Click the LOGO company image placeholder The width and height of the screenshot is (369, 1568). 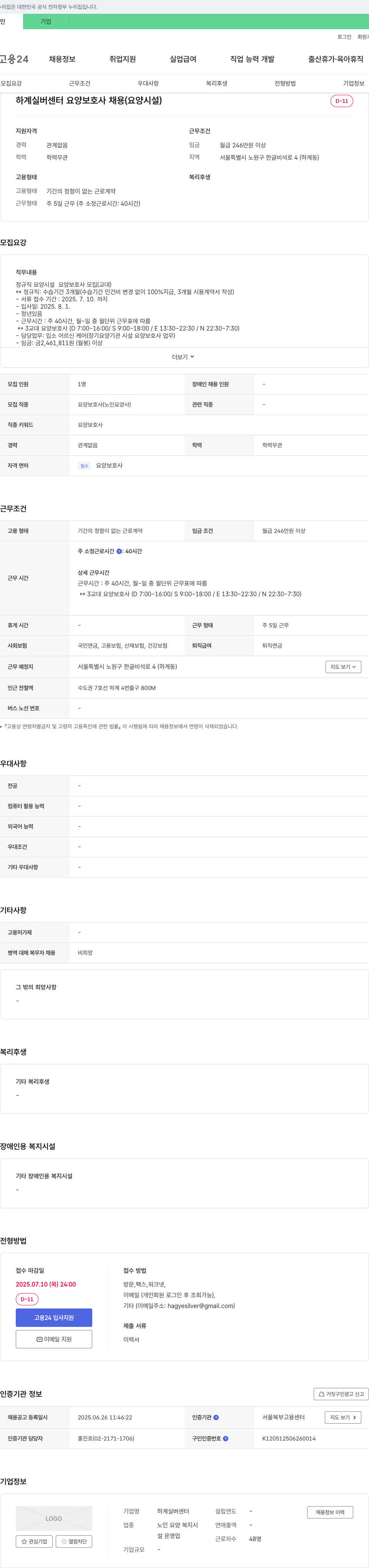[x=53, y=1518]
